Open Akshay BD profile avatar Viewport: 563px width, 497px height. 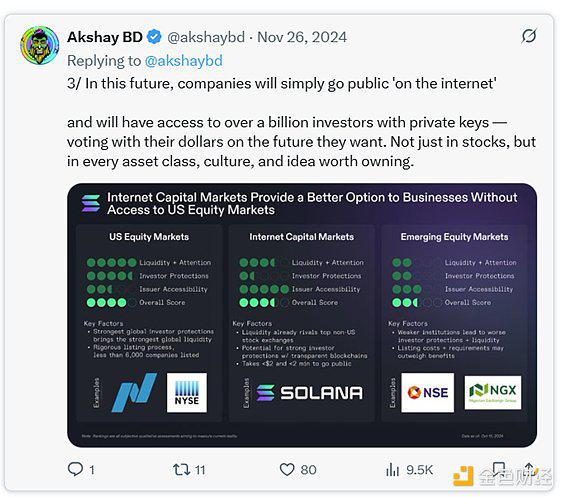(x=39, y=46)
